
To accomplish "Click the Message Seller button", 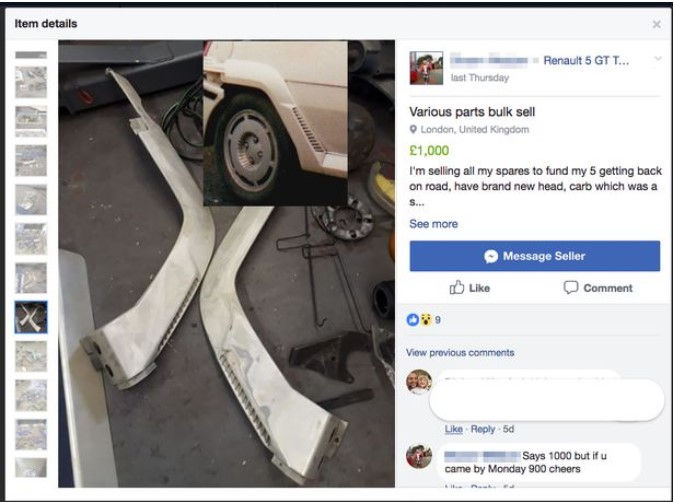I will [535, 256].
